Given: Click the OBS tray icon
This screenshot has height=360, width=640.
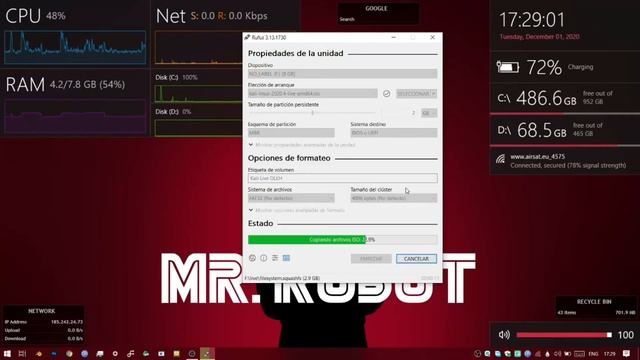Looking at the screenshot, I should point(478,354).
